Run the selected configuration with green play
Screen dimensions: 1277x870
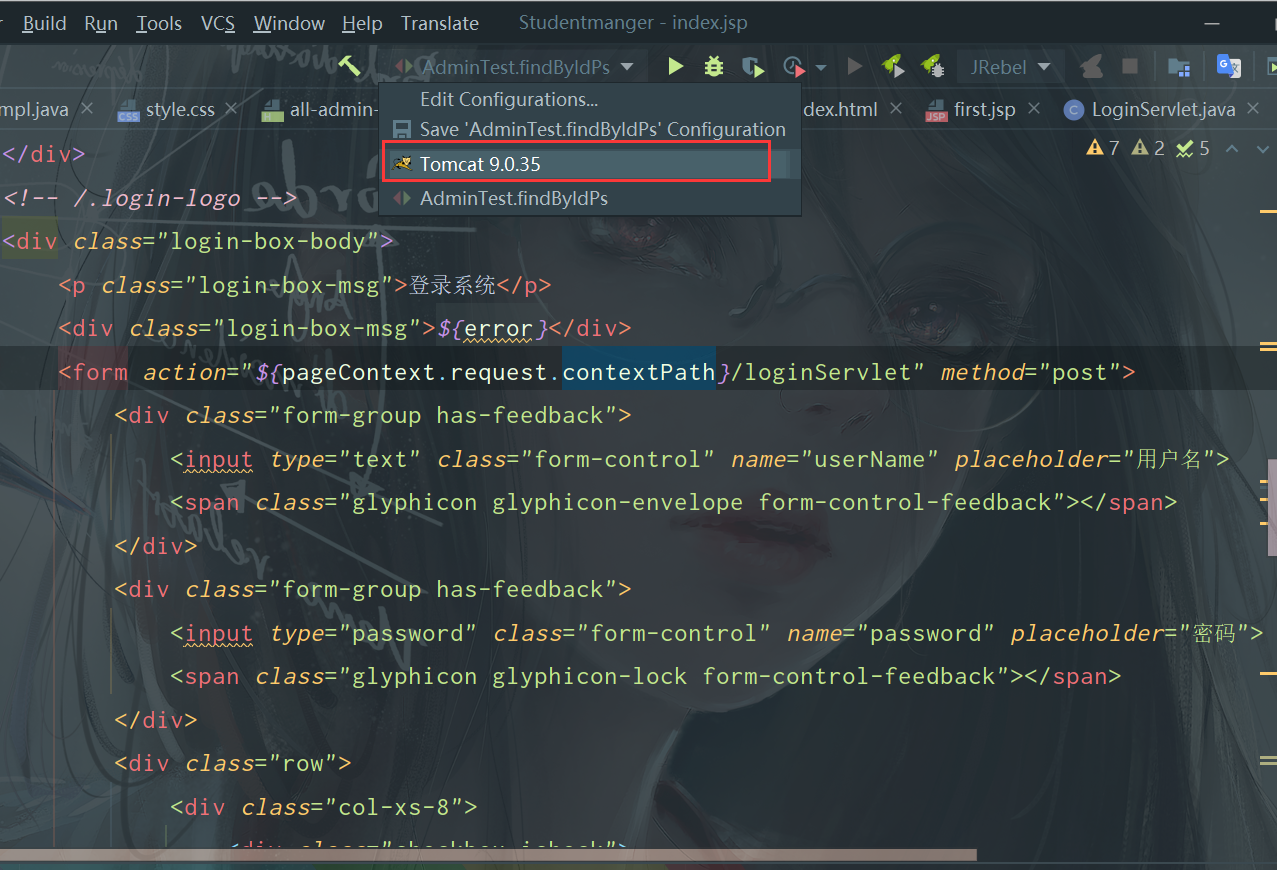[676, 66]
